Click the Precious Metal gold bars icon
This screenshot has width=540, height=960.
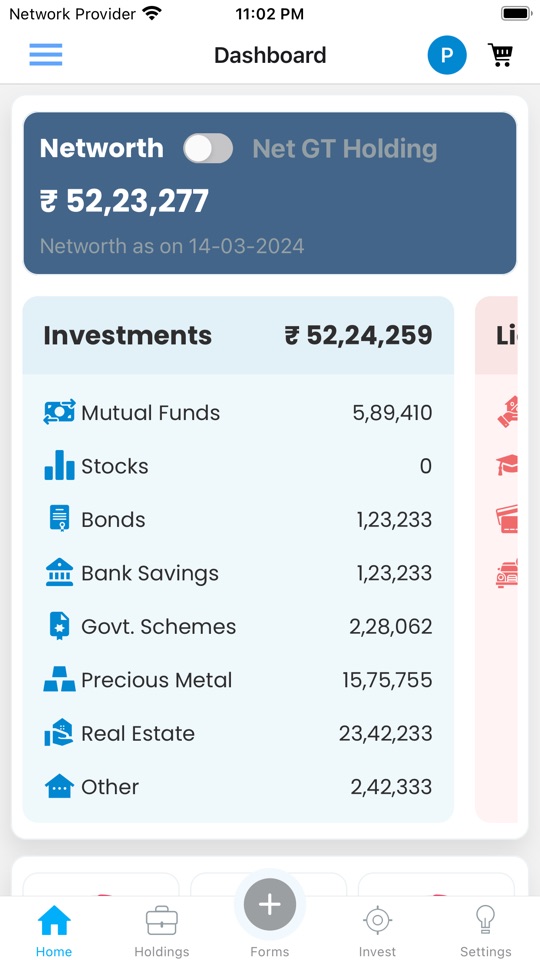point(59,680)
